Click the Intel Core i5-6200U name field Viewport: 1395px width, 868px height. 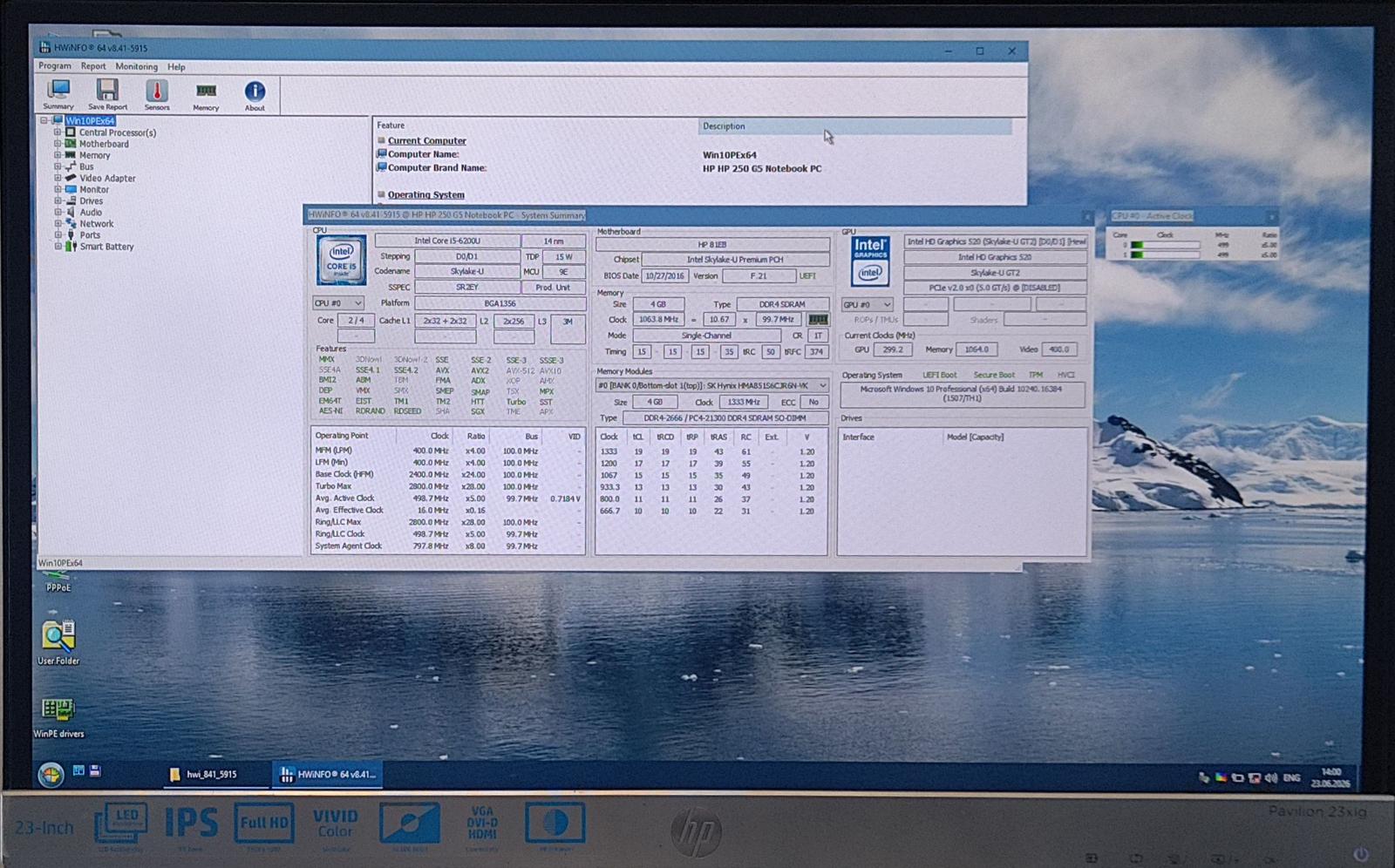point(447,241)
